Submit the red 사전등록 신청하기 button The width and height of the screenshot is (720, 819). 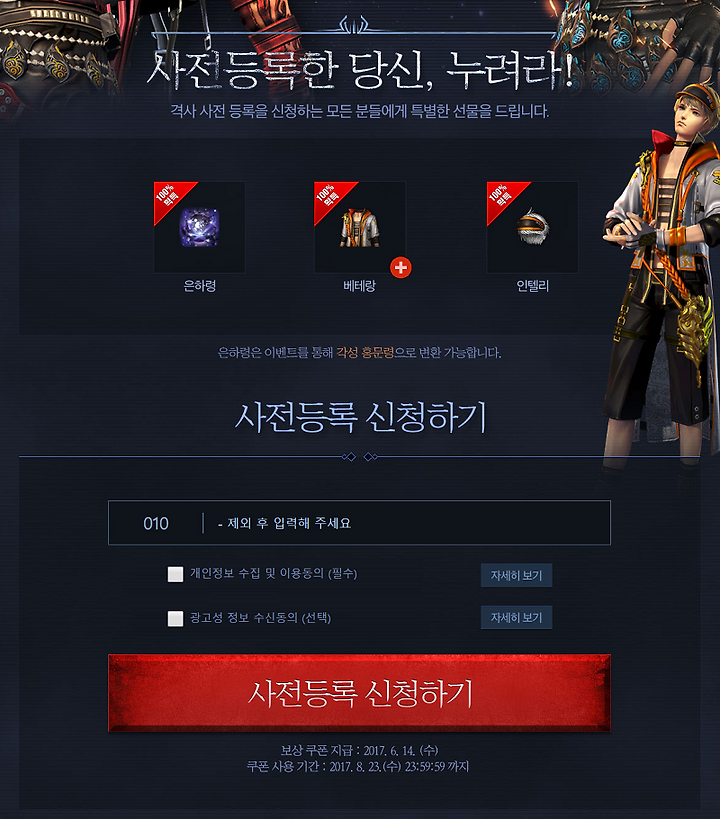click(x=359, y=693)
